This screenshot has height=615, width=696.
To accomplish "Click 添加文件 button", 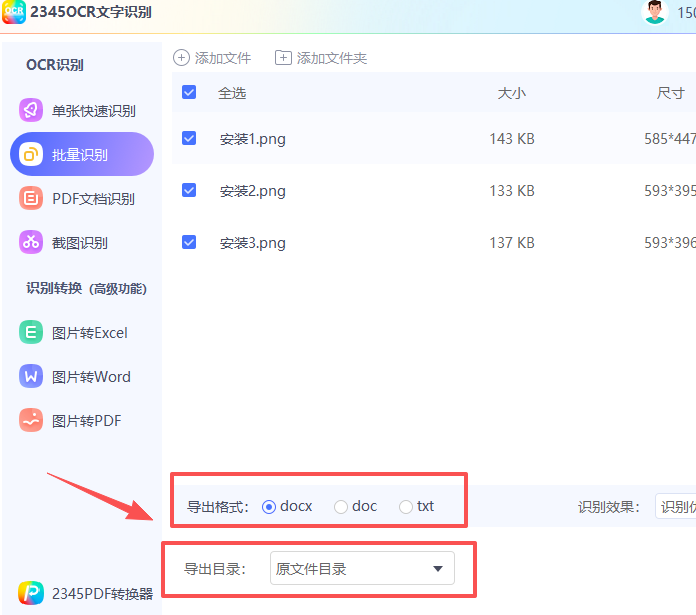I will click(212, 58).
